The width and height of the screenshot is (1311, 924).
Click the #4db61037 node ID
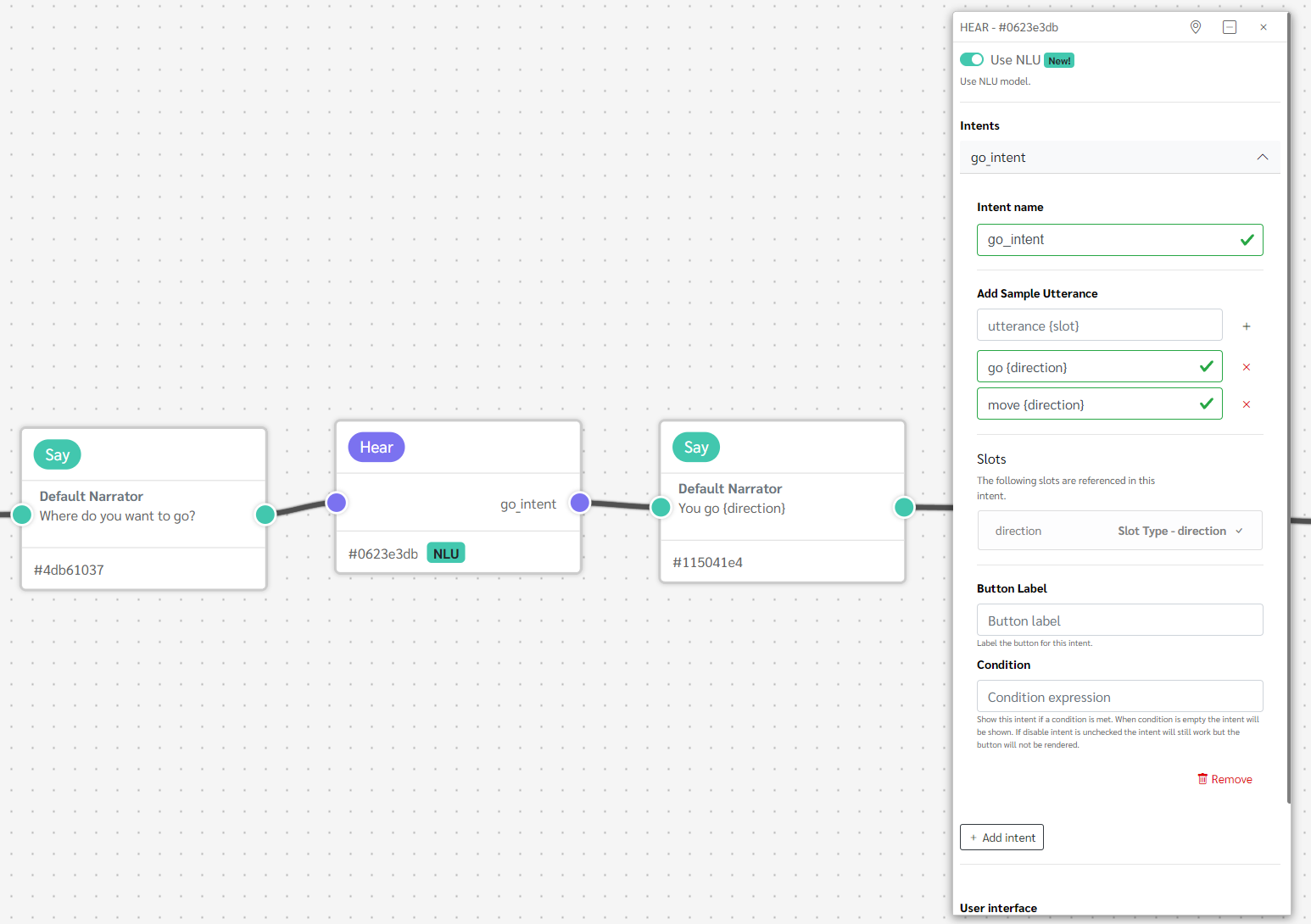[x=69, y=571]
